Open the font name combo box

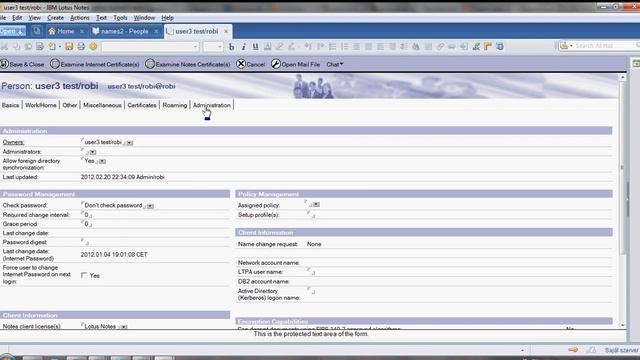click(150, 47)
